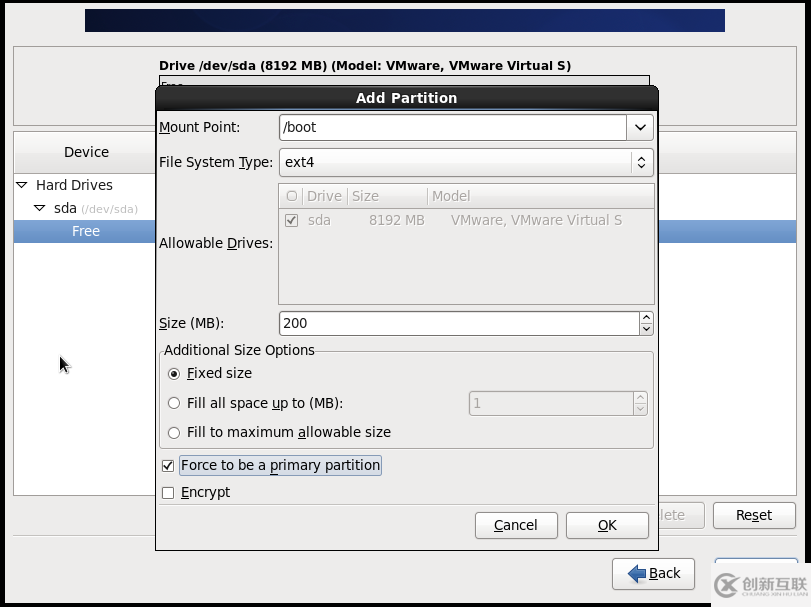811x607 pixels.
Task: Open the Mount Point dropdown arrow
Action: click(640, 128)
